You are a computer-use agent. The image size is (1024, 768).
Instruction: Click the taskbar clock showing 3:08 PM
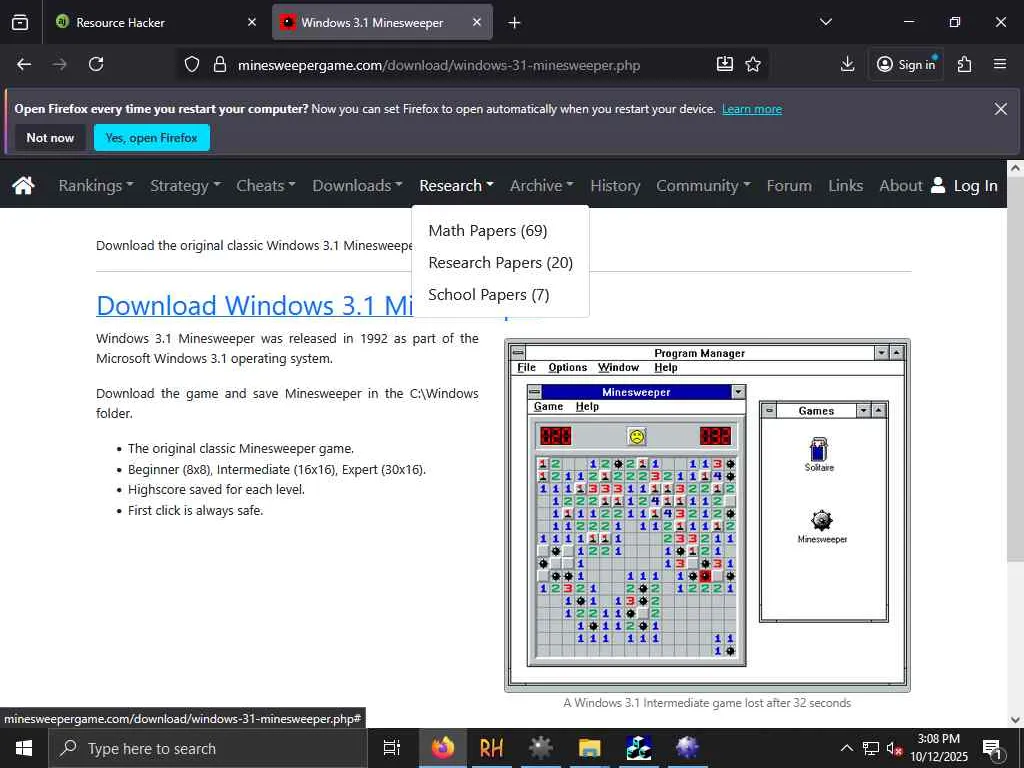(939, 748)
